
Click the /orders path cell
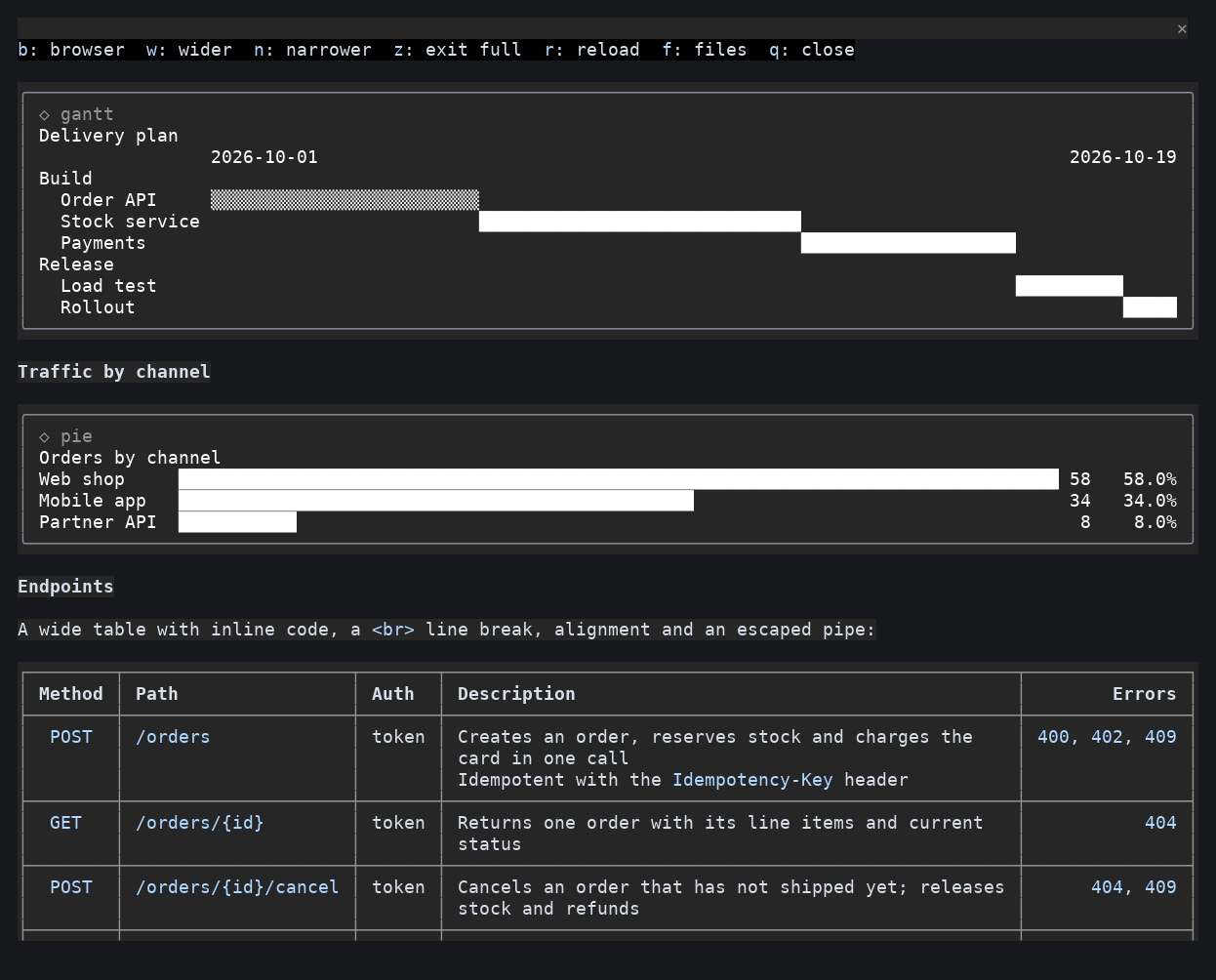click(173, 737)
